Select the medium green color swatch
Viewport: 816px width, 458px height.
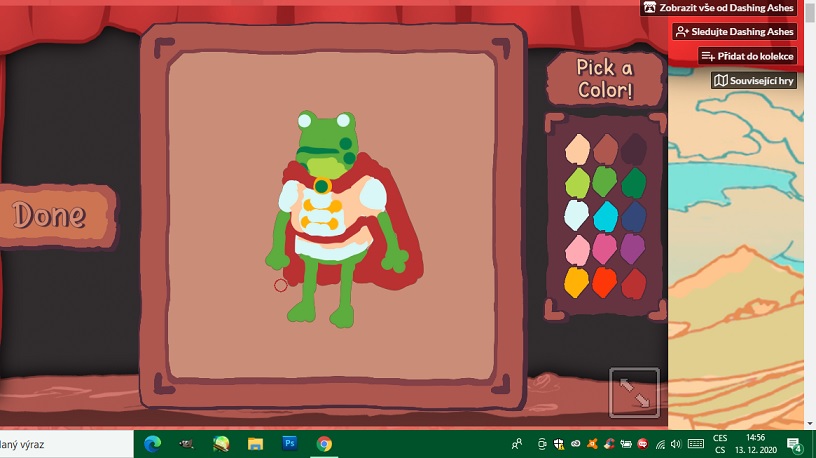pos(605,182)
